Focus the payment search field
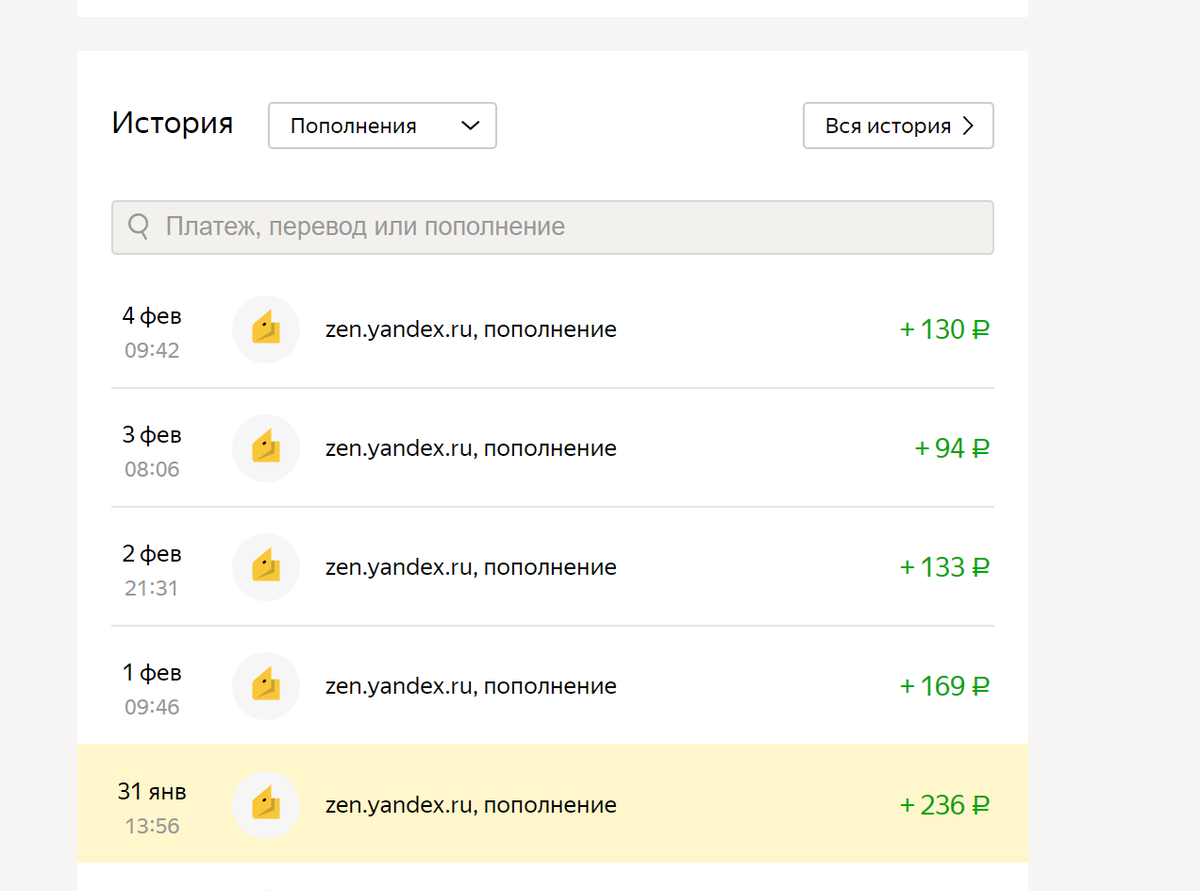 [552, 227]
